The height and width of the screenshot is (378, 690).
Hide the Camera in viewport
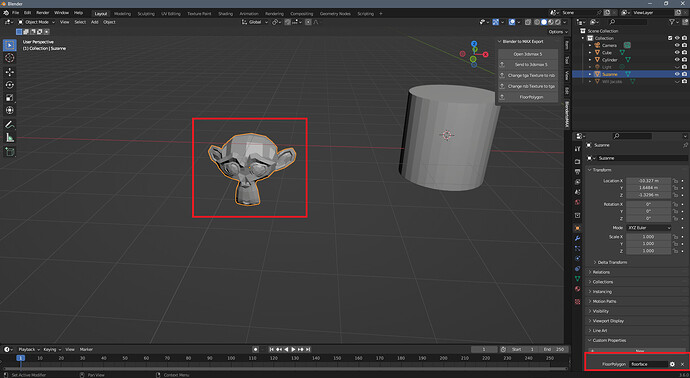pos(677,45)
